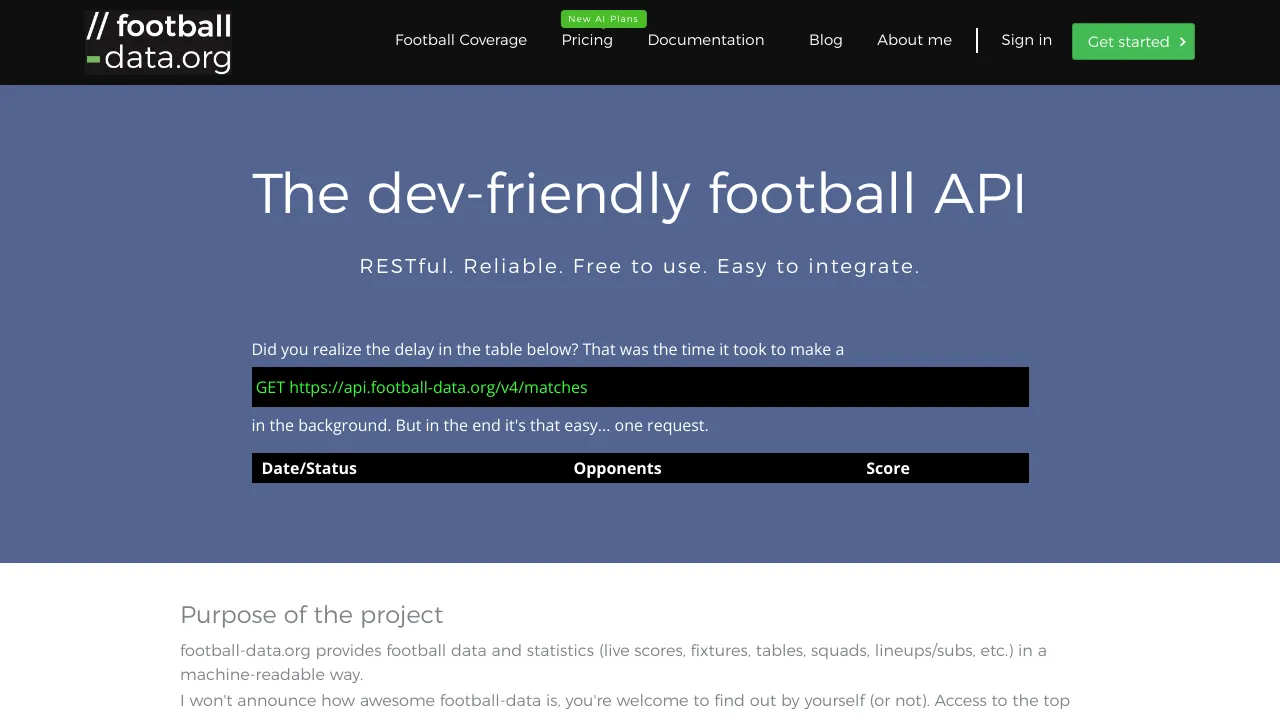Viewport: 1280px width, 720px height.
Task: Click the Sign in link
Action: 1026,40
